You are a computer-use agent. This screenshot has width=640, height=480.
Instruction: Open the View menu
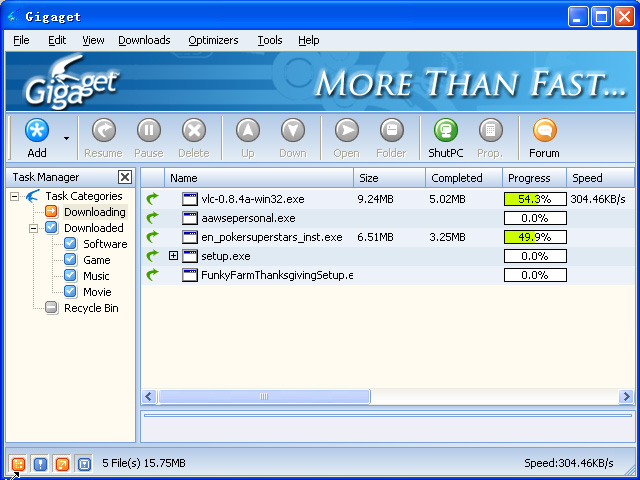93,40
